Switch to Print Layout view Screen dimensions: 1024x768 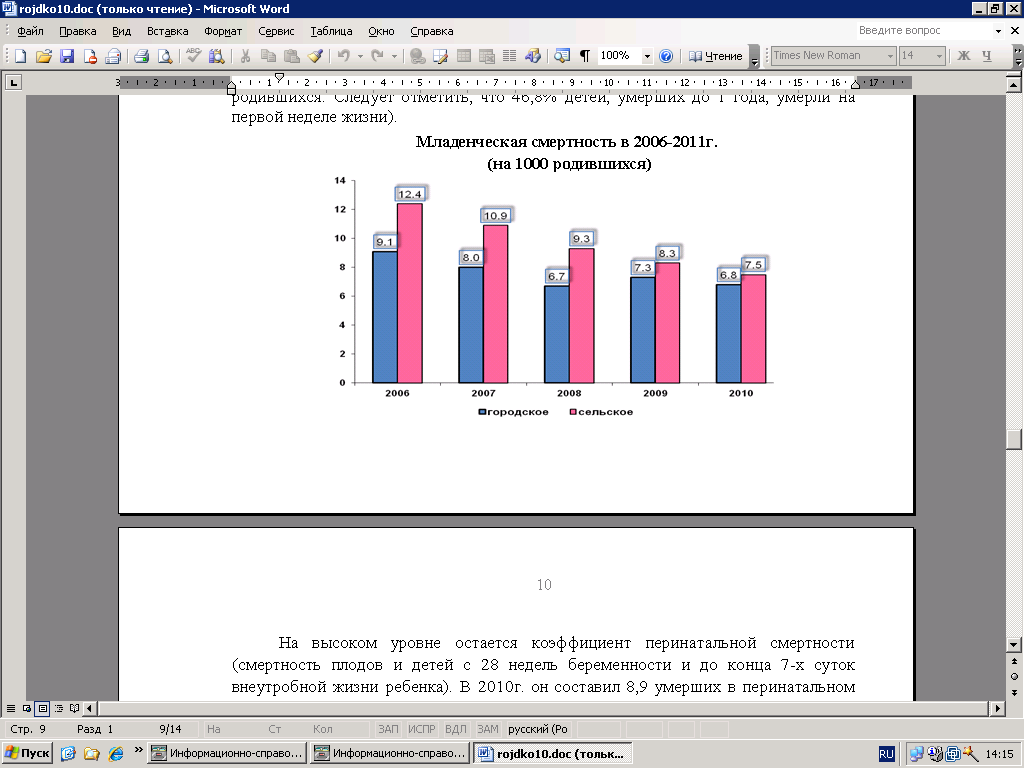(42, 709)
